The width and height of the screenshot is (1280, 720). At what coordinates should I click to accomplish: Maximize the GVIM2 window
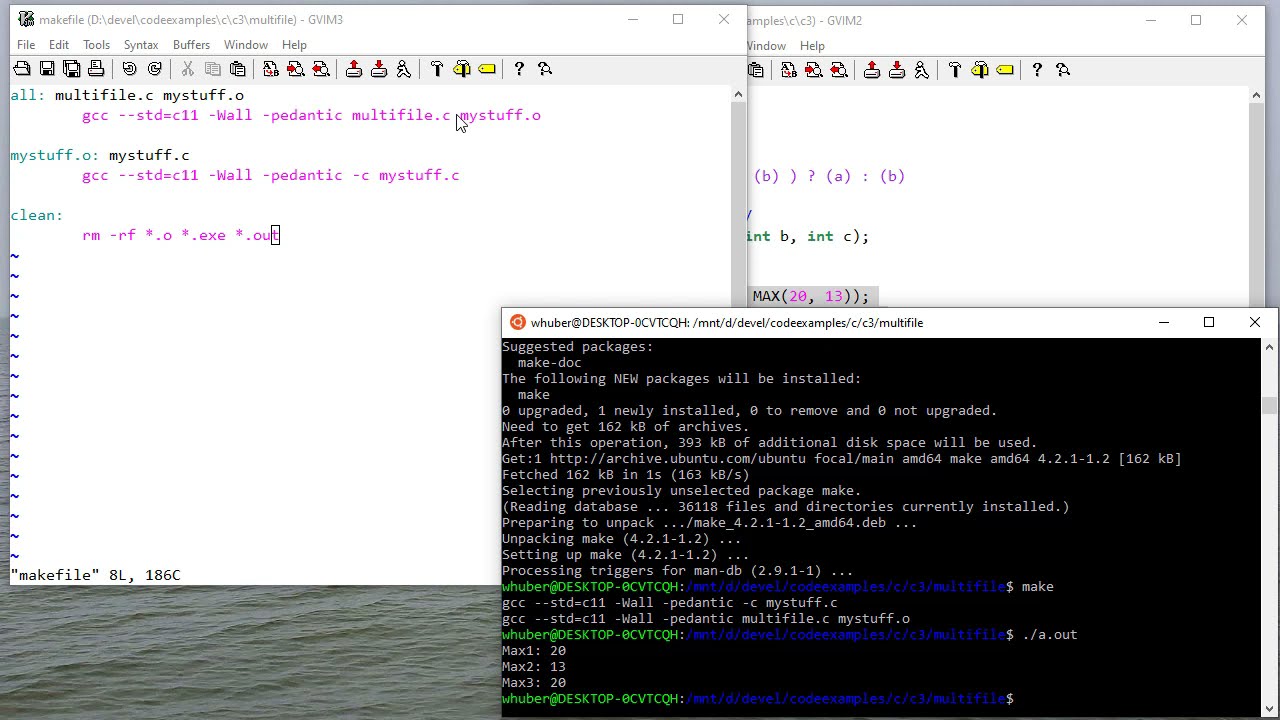point(1196,20)
